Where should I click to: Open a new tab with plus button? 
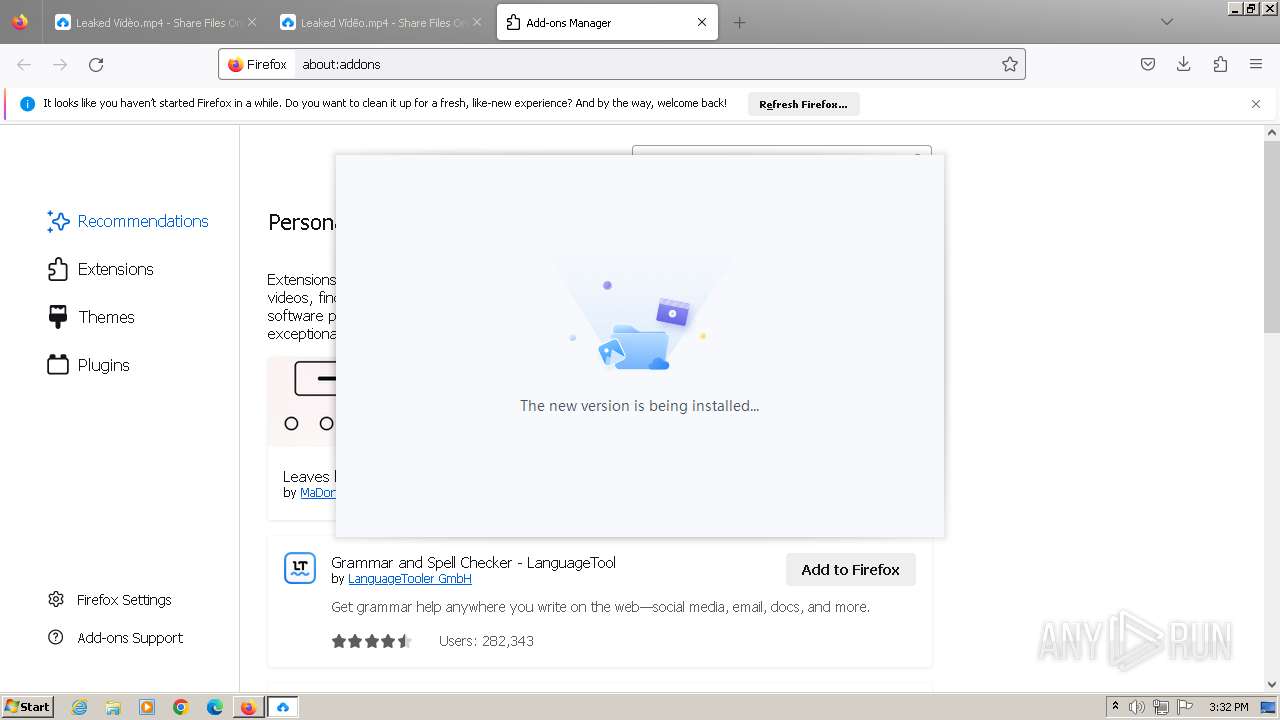point(739,22)
